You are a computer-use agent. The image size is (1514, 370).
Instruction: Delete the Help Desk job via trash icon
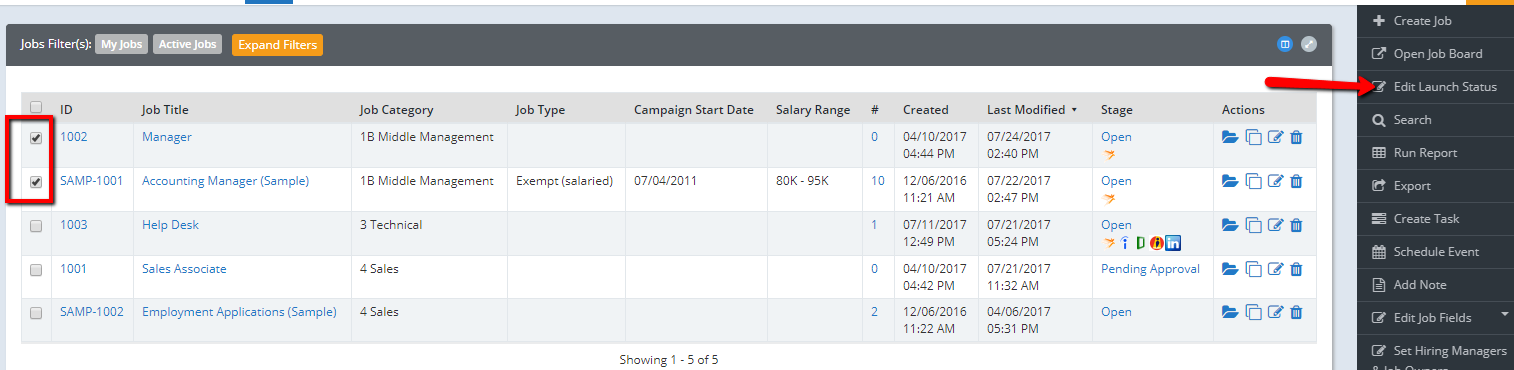pos(1296,225)
